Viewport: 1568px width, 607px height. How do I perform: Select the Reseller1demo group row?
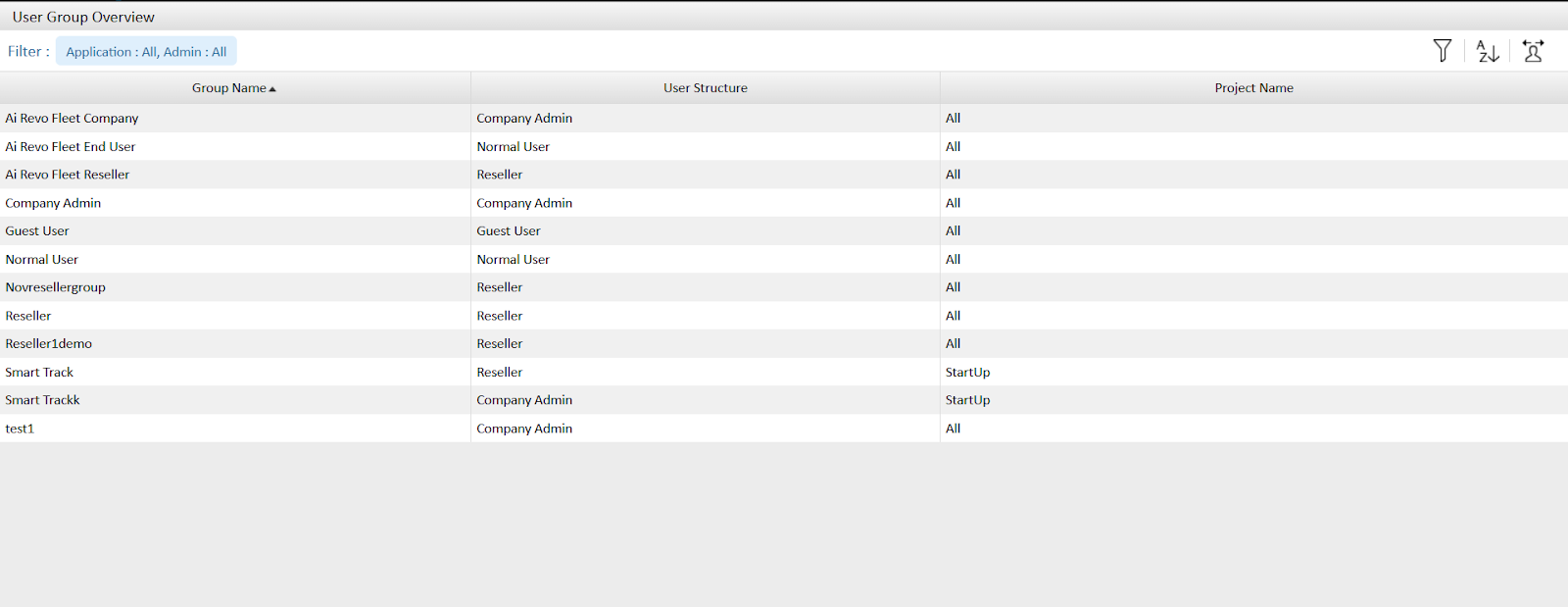click(49, 344)
